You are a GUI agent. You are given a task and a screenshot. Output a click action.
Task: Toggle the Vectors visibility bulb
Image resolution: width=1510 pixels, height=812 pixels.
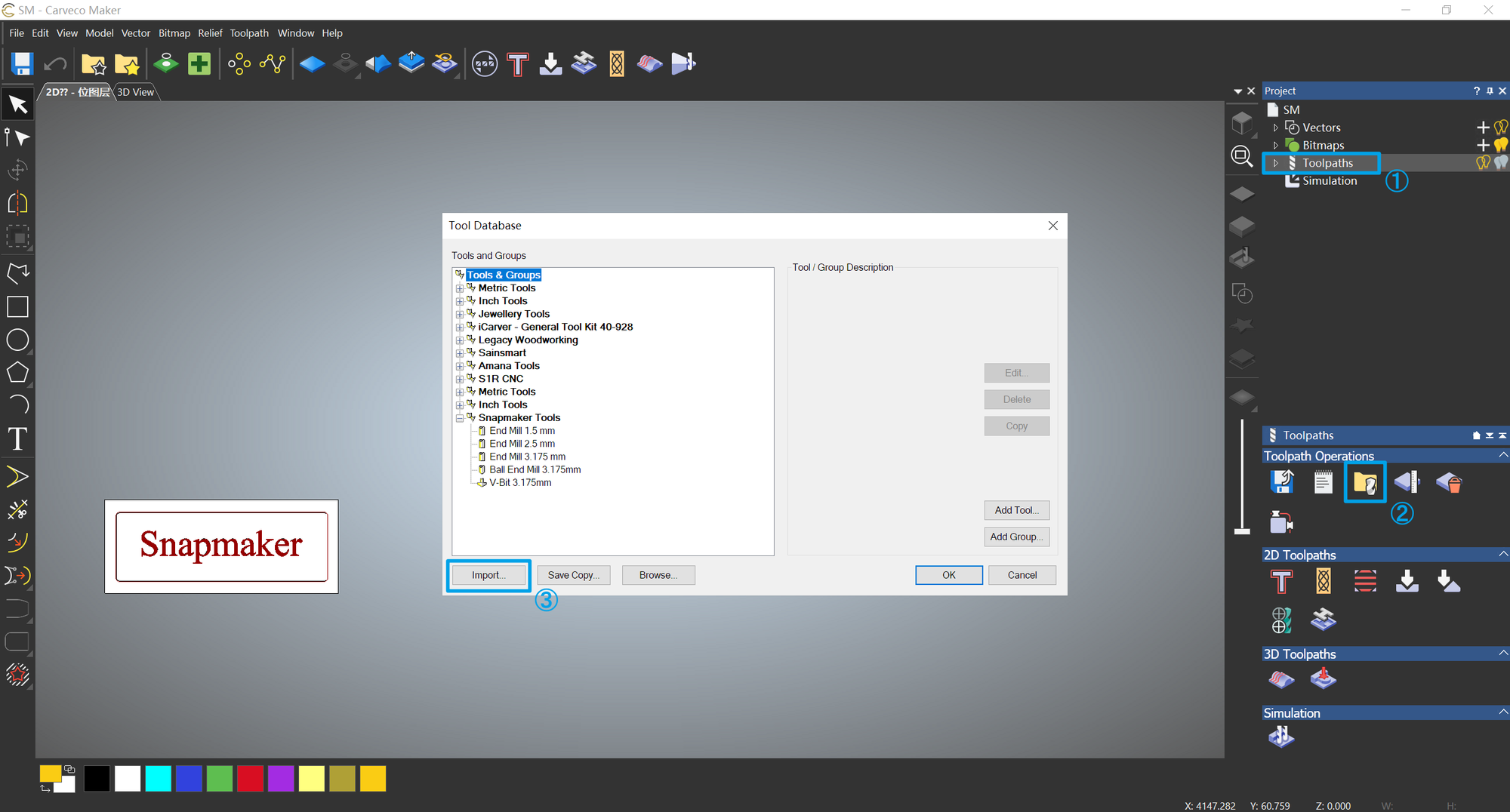pyautogui.click(x=1501, y=127)
